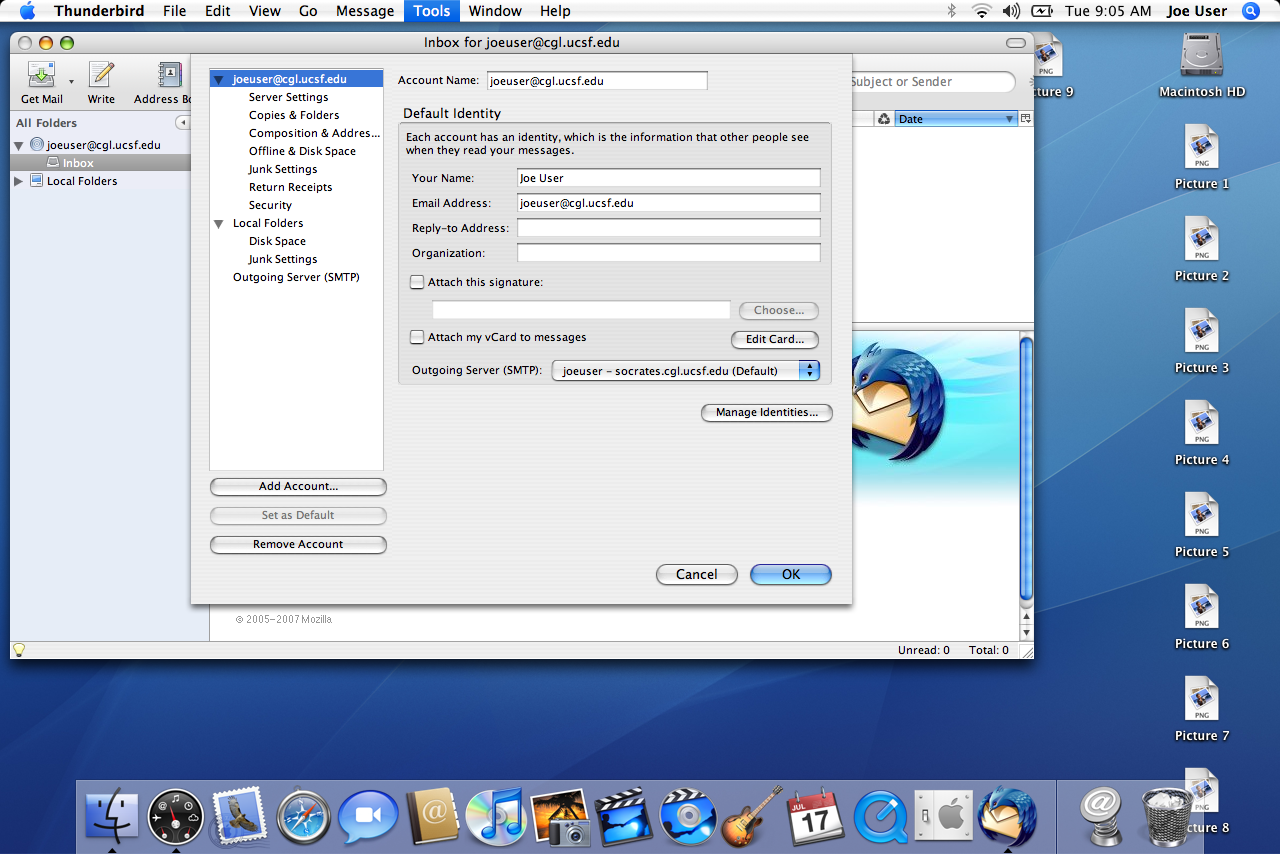Open iPhoto from the Dock
Viewport: 1280px width, 854px height.
click(x=560, y=817)
